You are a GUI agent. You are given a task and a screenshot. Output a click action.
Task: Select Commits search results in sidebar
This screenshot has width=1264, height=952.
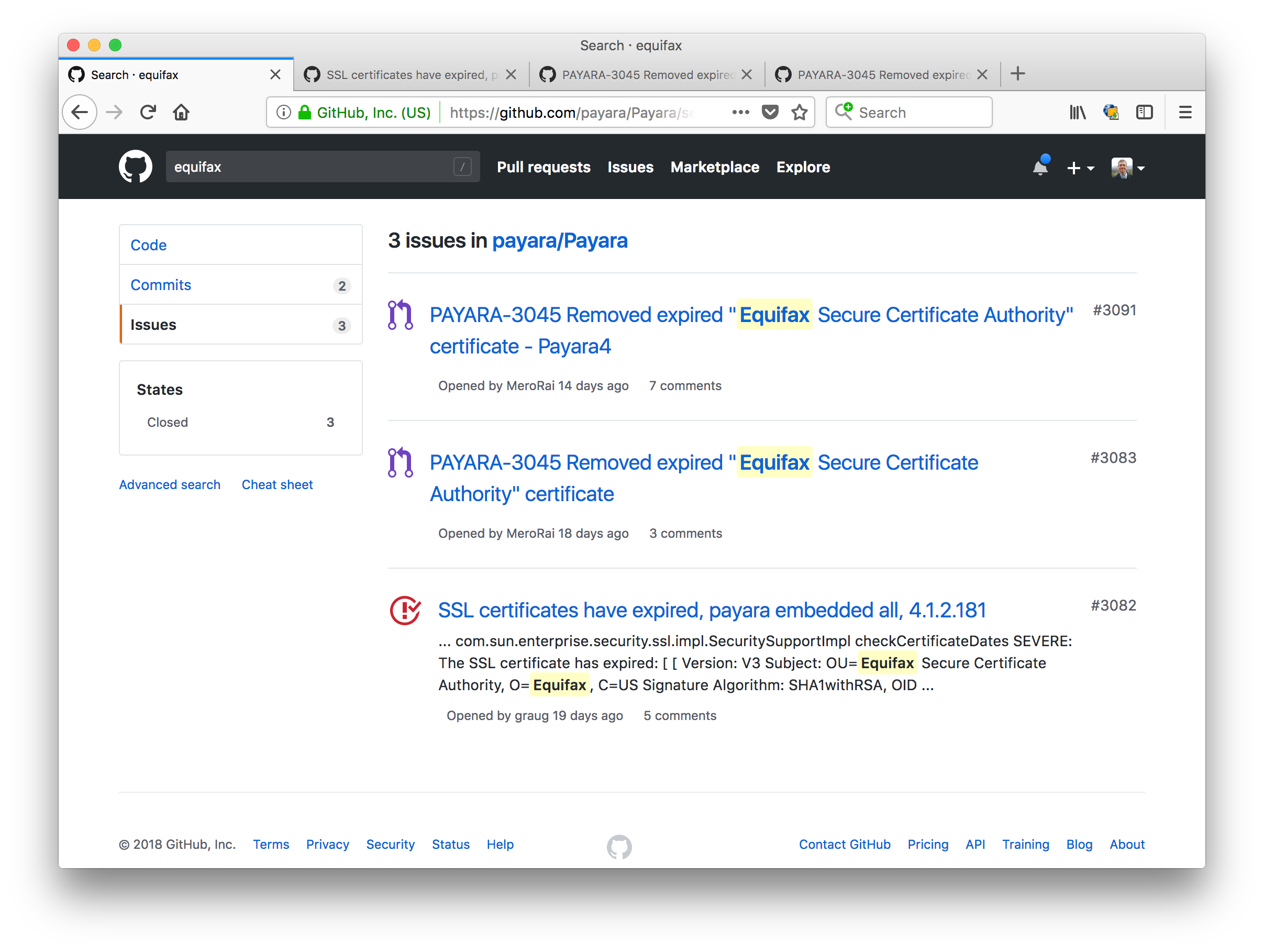[240, 285]
